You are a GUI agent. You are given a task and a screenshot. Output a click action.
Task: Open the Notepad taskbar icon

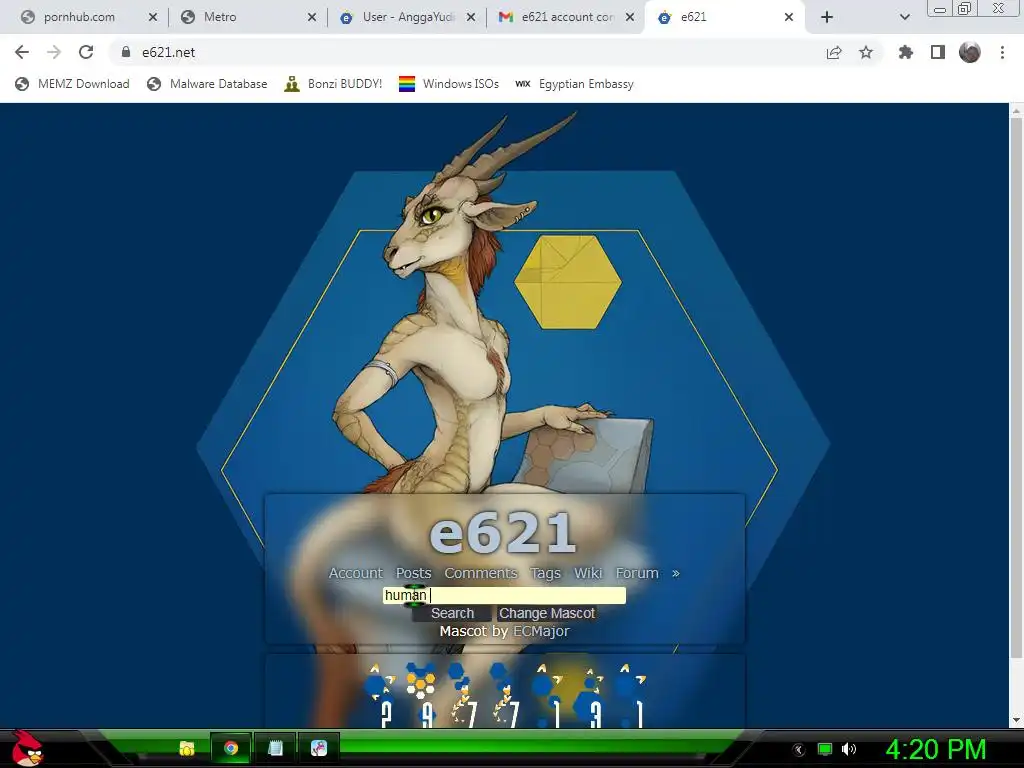point(275,748)
